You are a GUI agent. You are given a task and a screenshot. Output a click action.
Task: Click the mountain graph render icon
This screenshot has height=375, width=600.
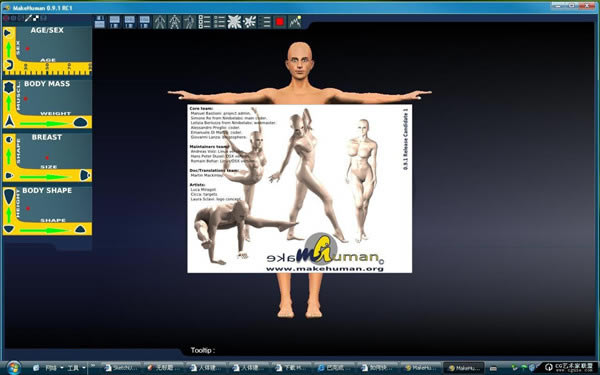tap(294, 22)
